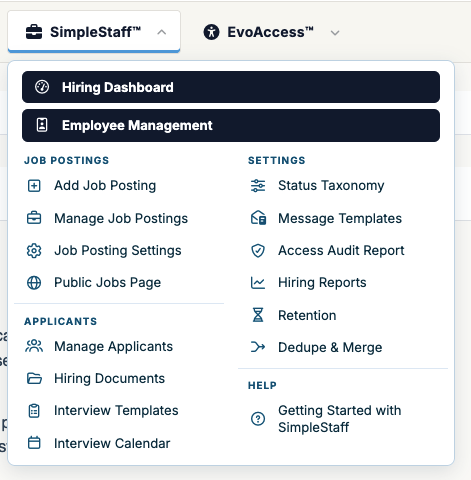Click the EvoAccess accessibility icon
The width and height of the screenshot is (471, 480).
click(x=211, y=32)
